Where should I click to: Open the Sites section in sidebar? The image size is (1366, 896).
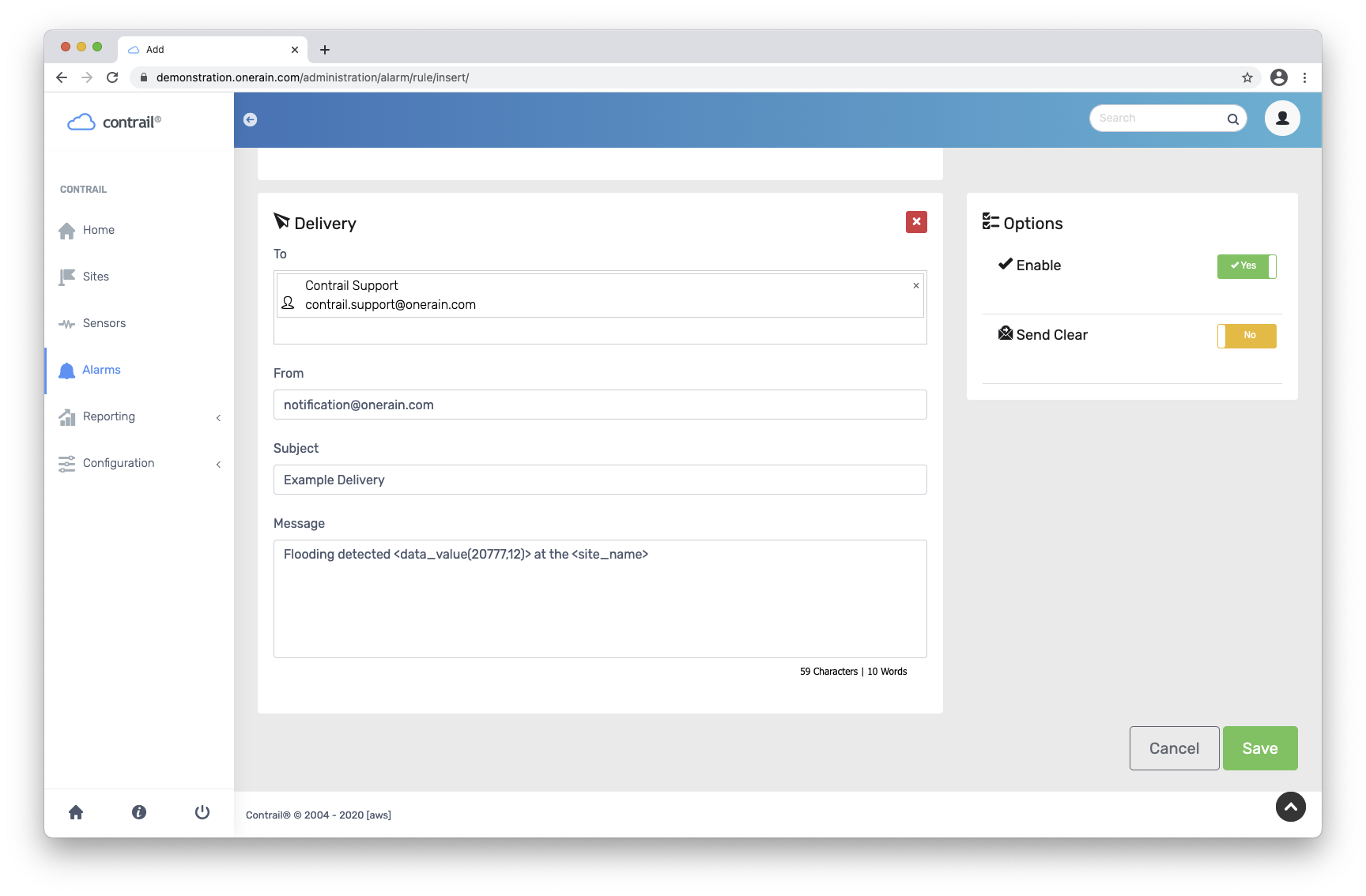pyautogui.click(x=95, y=276)
